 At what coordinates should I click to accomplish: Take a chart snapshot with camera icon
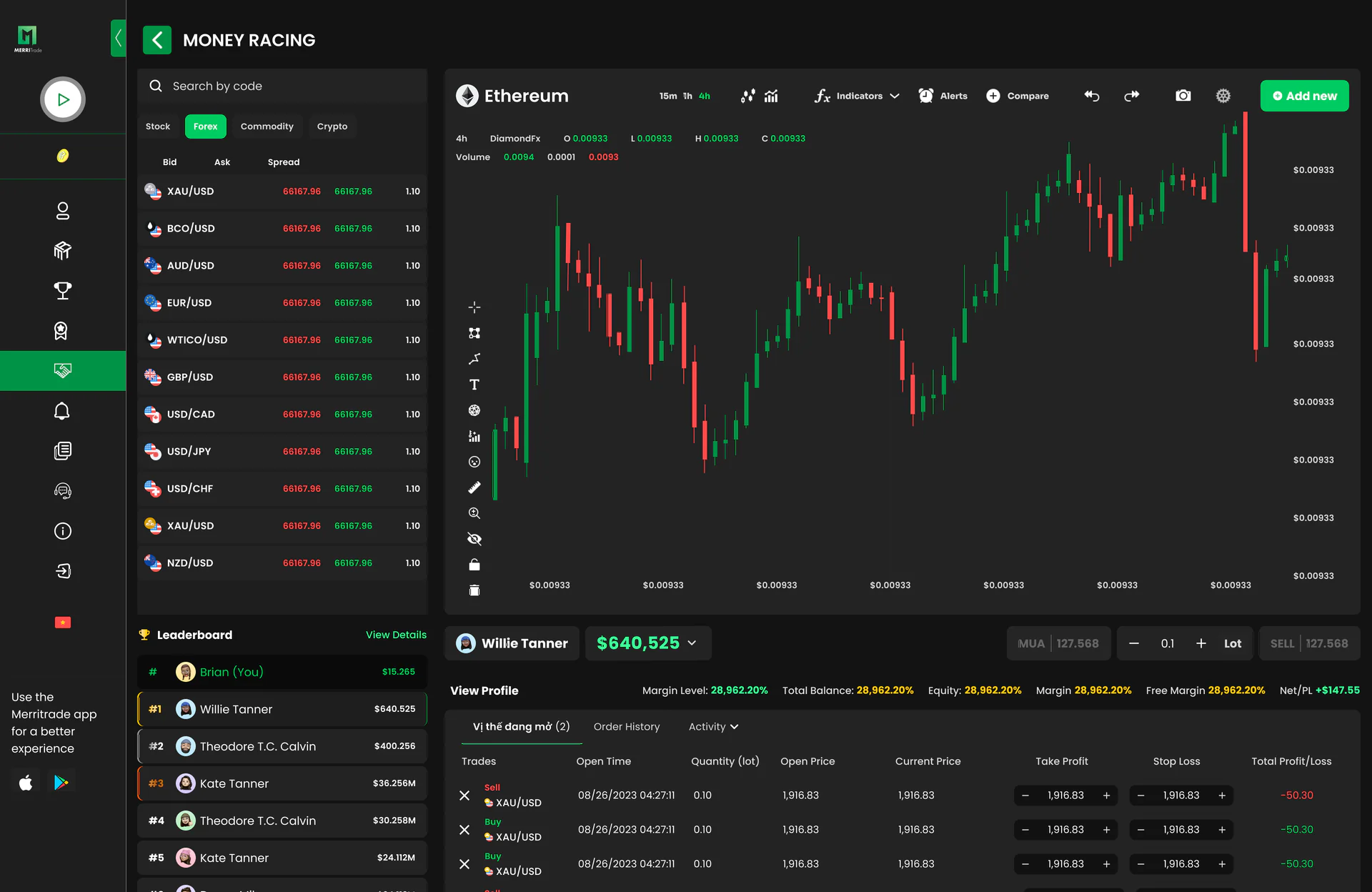[1183, 96]
